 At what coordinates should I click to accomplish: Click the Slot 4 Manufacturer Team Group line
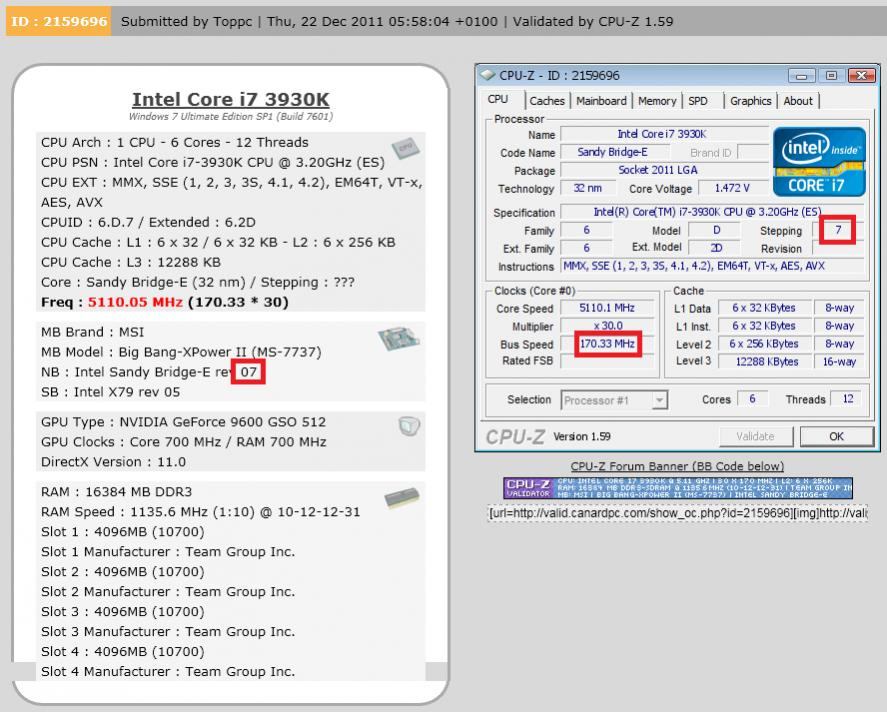pos(168,671)
